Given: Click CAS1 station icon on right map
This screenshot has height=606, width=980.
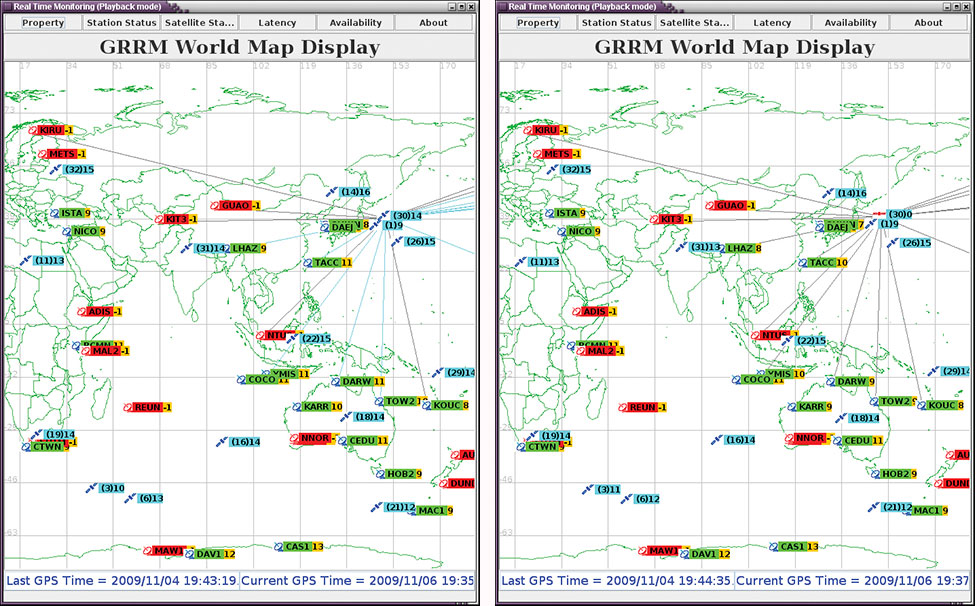Looking at the screenshot, I should pyautogui.click(x=774, y=547).
